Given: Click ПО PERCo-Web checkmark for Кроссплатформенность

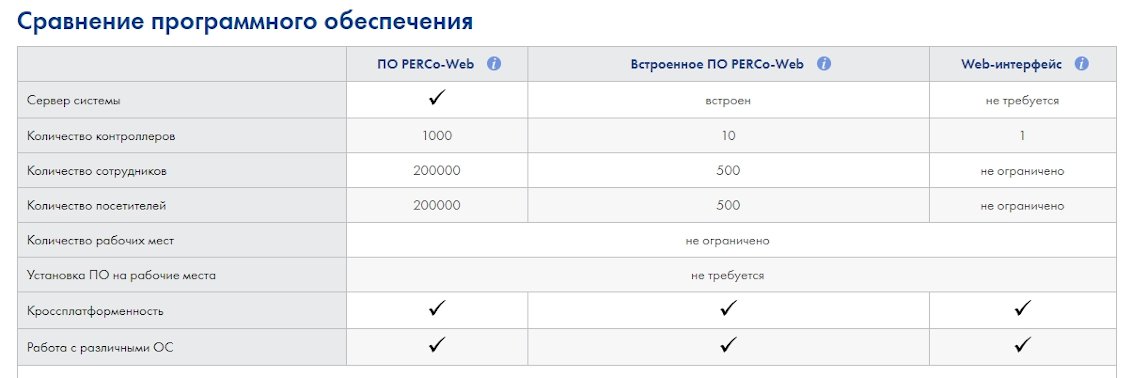Looking at the screenshot, I should click(437, 309).
